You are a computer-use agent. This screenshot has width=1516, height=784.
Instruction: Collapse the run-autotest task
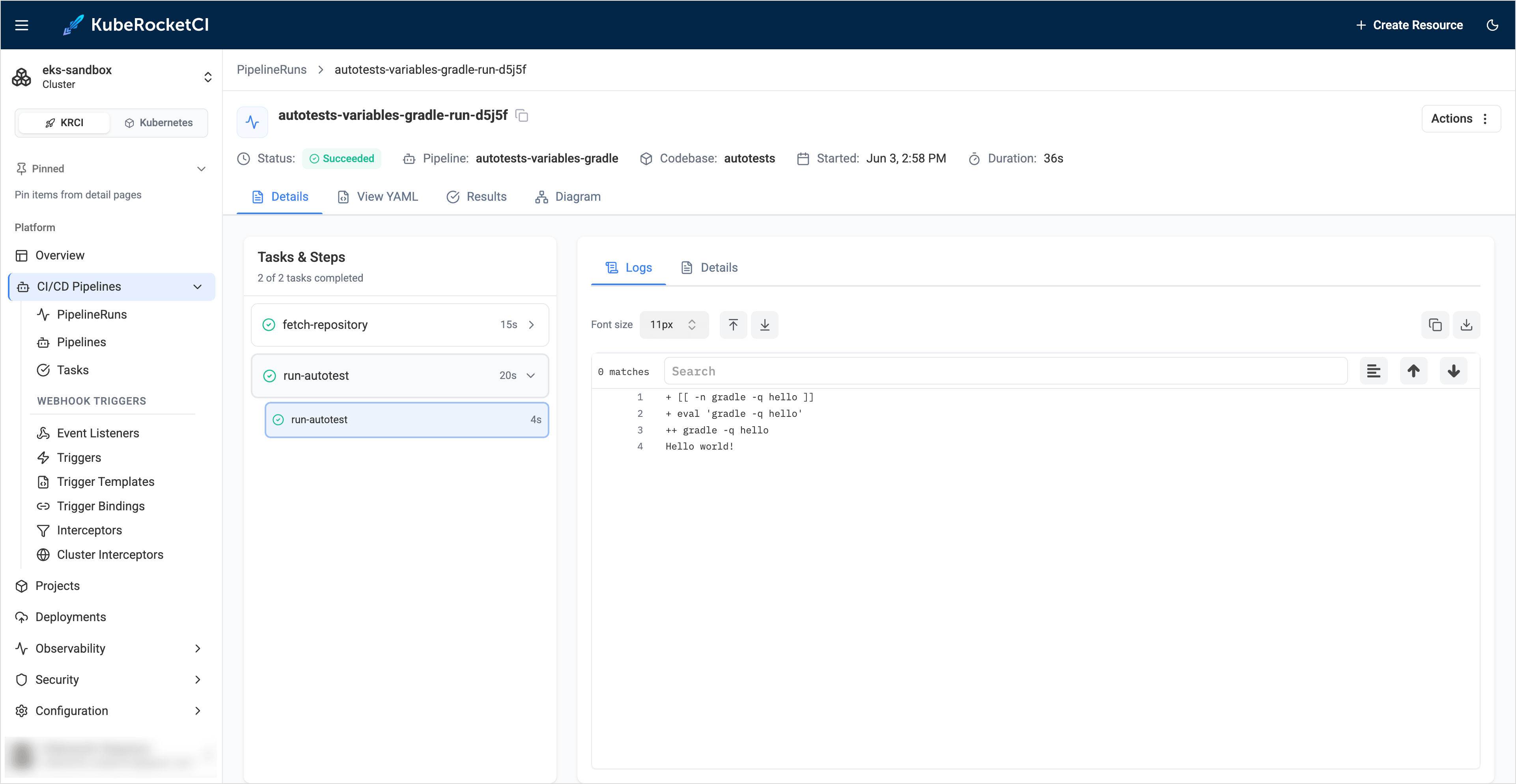[400, 375]
